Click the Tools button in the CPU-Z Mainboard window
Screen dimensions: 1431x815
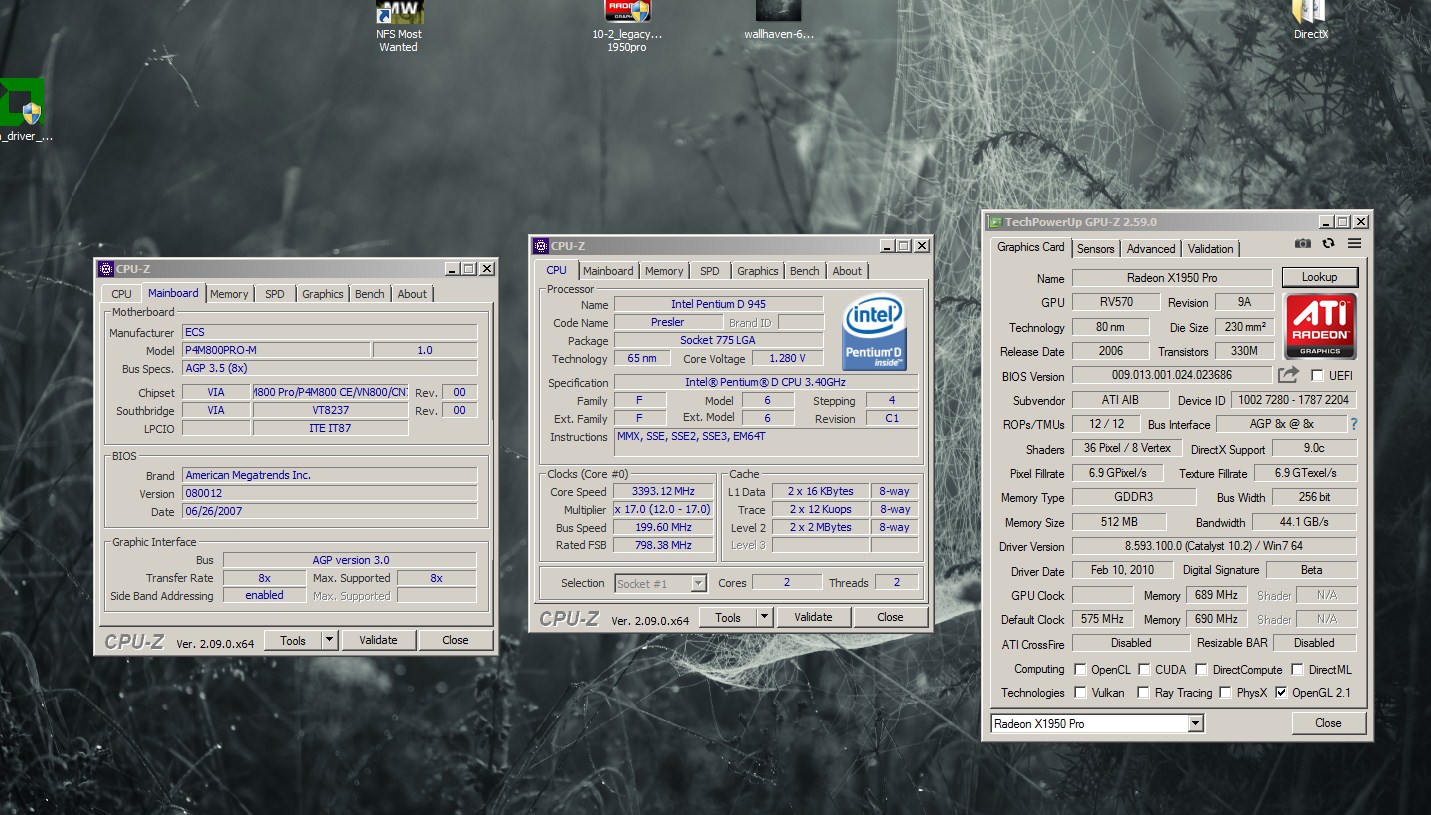click(x=292, y=640)
